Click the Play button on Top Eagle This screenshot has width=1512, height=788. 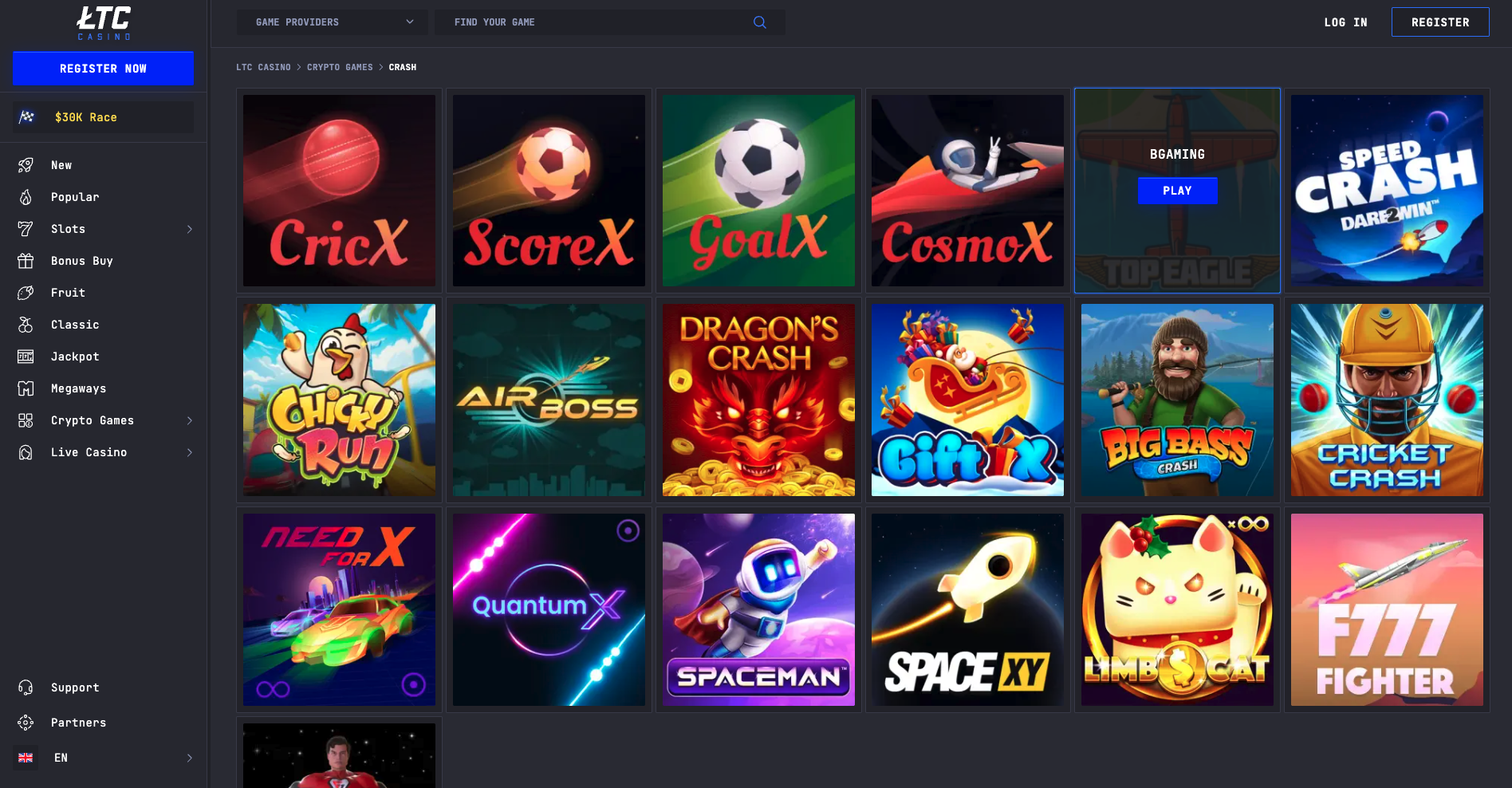pos(1177,191)
